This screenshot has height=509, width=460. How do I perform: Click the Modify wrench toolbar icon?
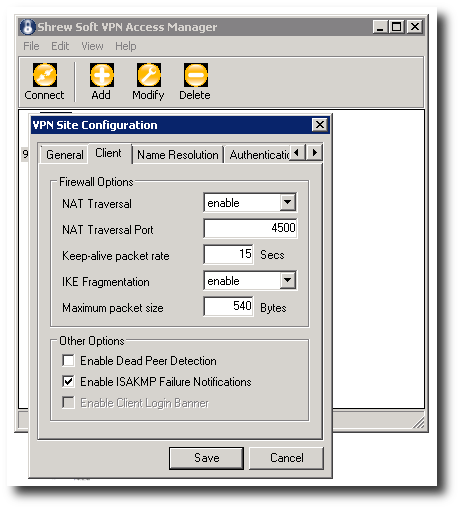pyautogui.click(x=149, y=75)
